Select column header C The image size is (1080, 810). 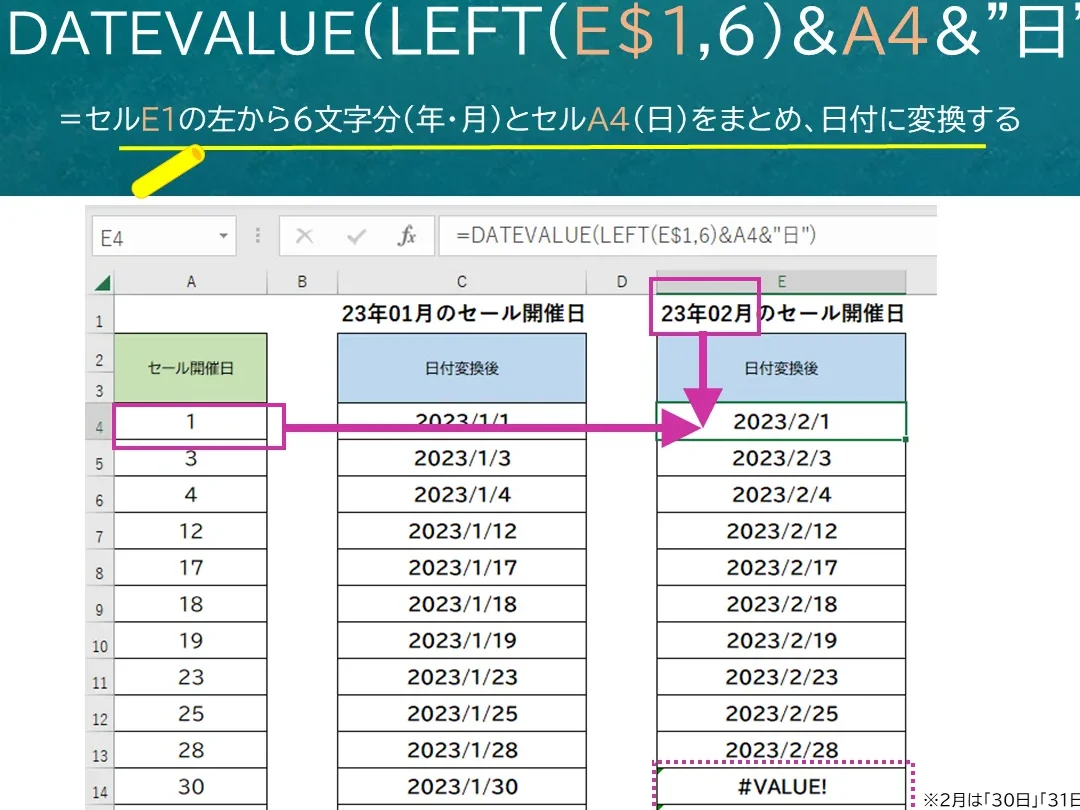click(x=460, y=281)
